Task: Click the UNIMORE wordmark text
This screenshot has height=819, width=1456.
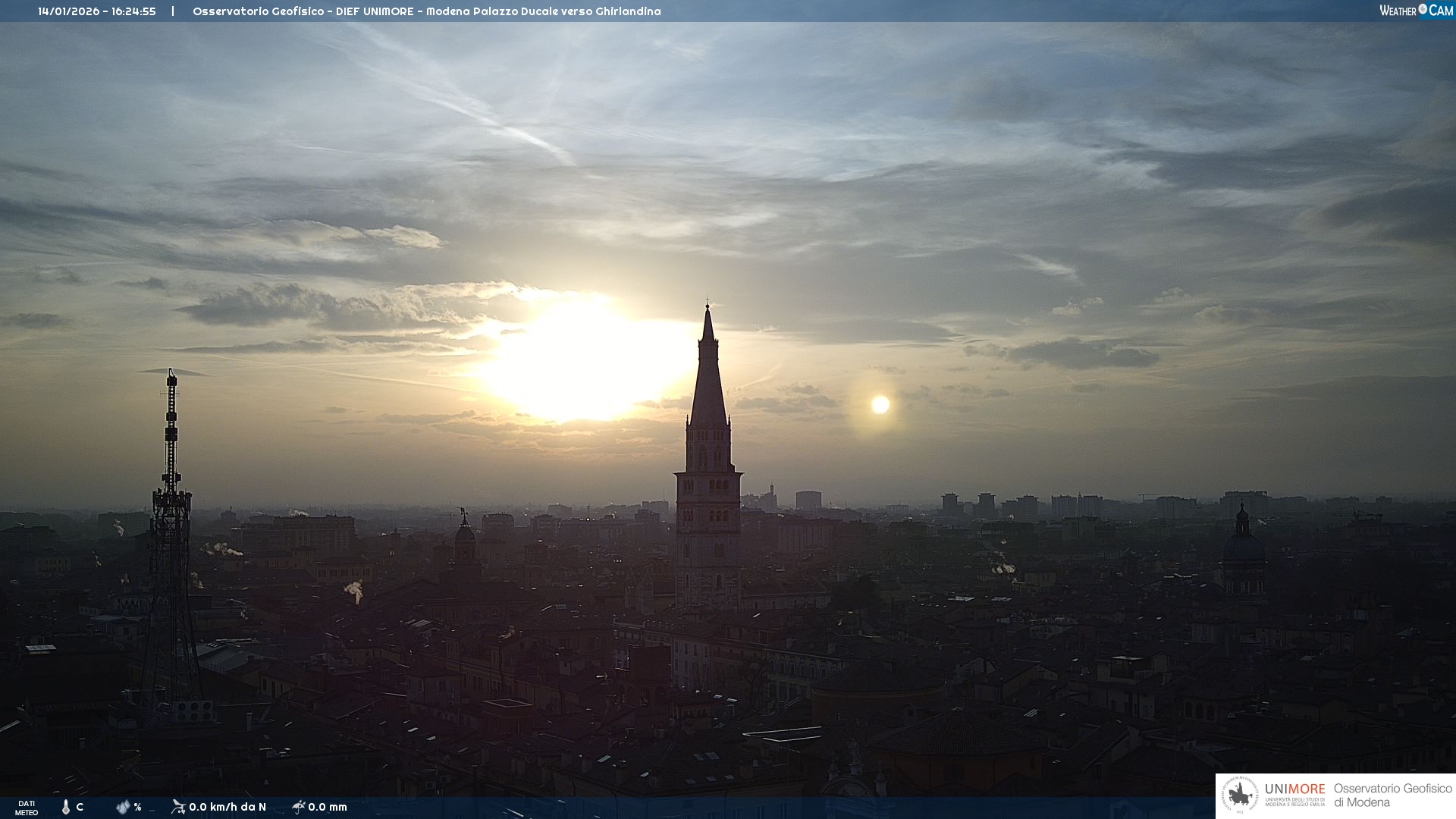Action: click(x=1294, y=789)
